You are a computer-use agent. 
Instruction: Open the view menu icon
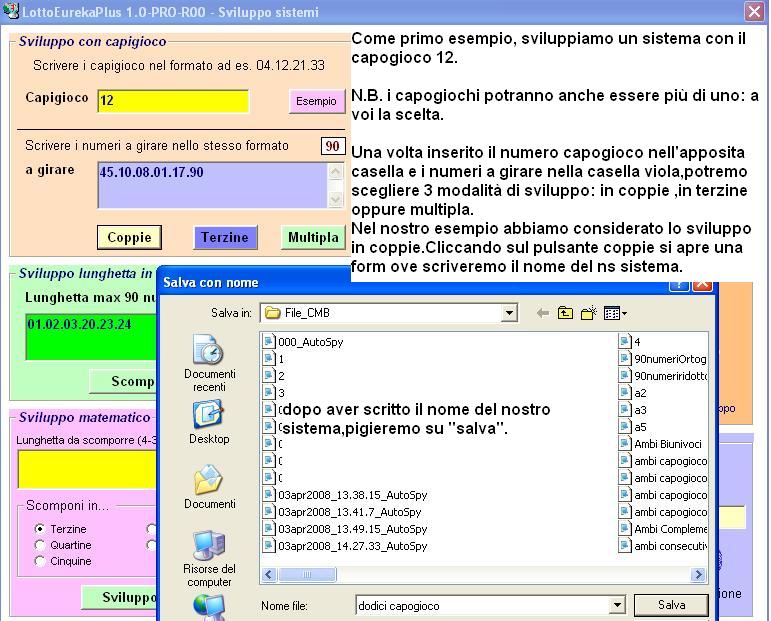click(615, 313)
